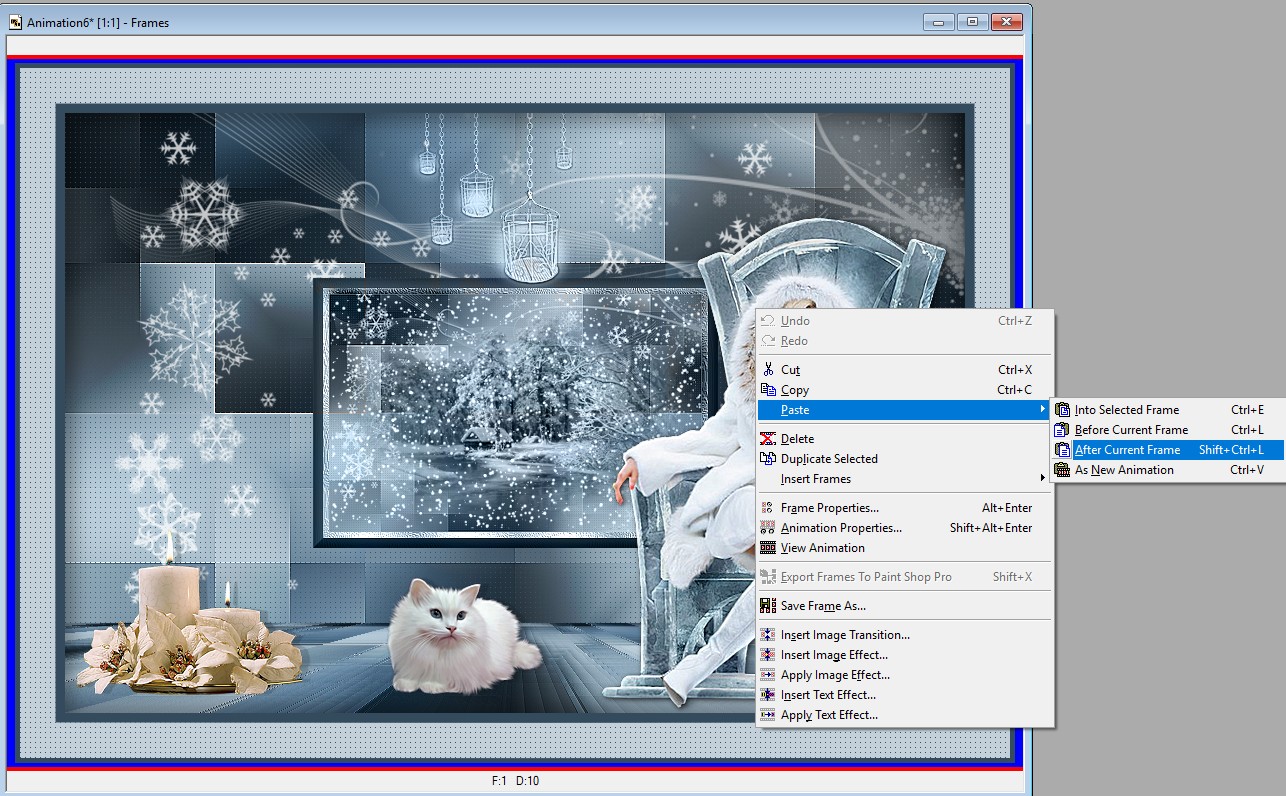Maximize the Animation6 Frames window

972,22
